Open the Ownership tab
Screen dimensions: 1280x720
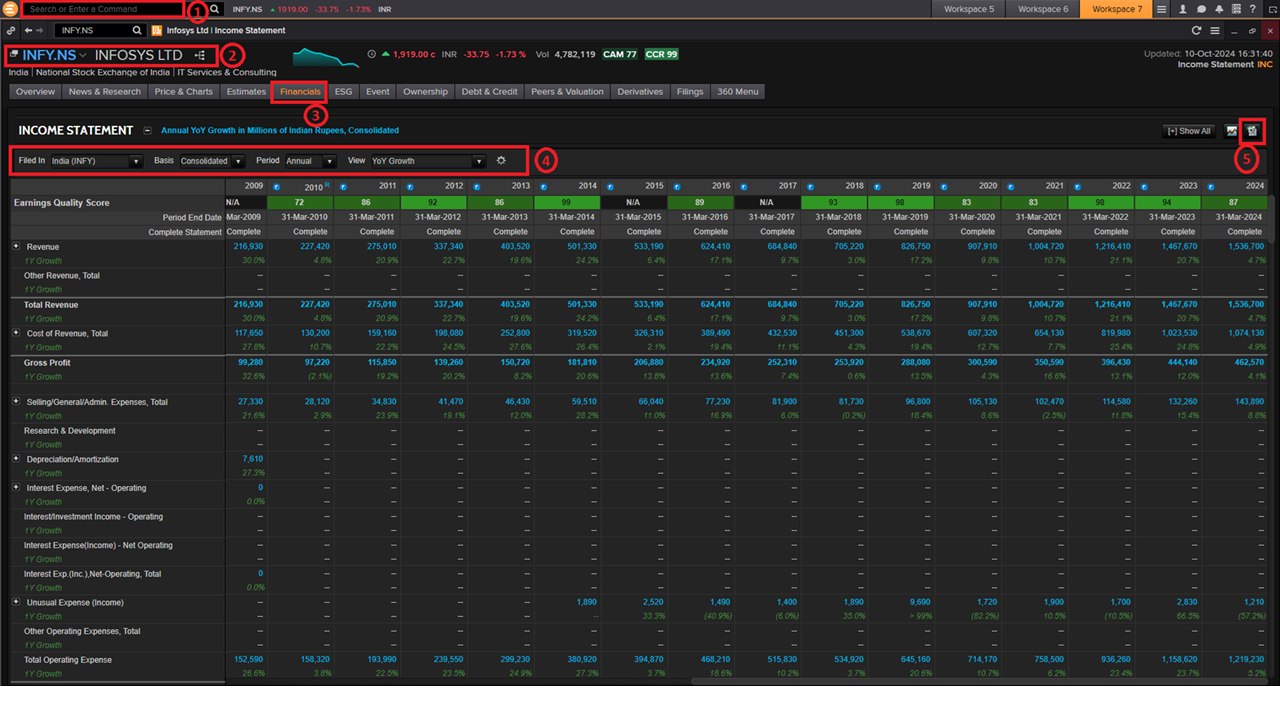(425, 92)
